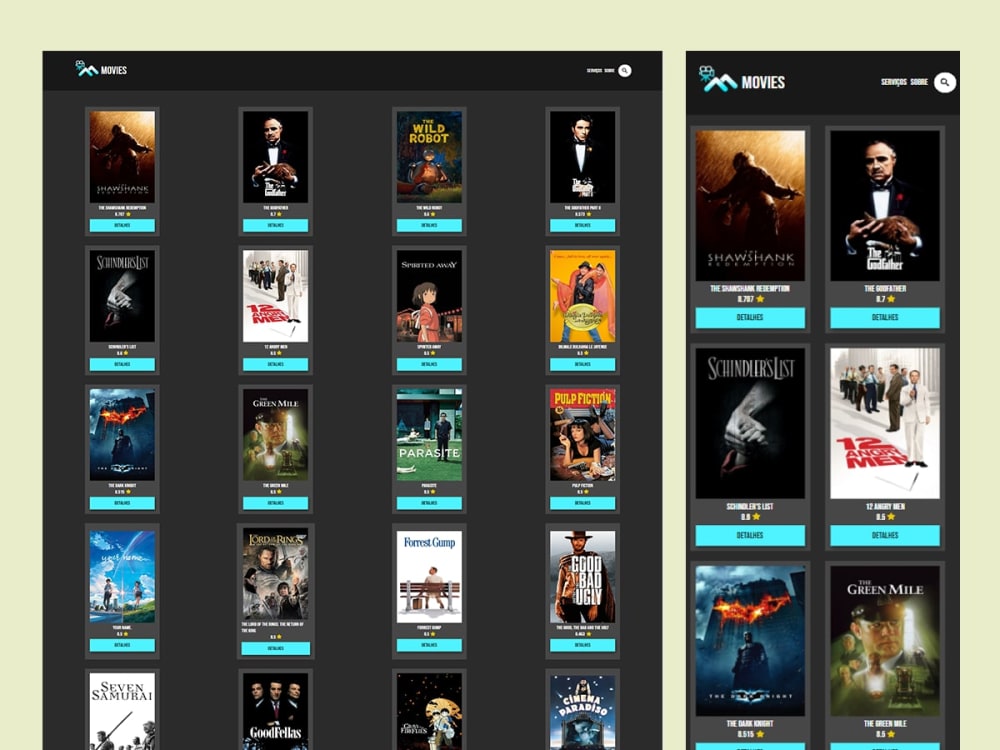1000x750 pixels.
Task: Click the search icon in the narrow mobile view
Action: pyautogui.click(x=945, y=82)
